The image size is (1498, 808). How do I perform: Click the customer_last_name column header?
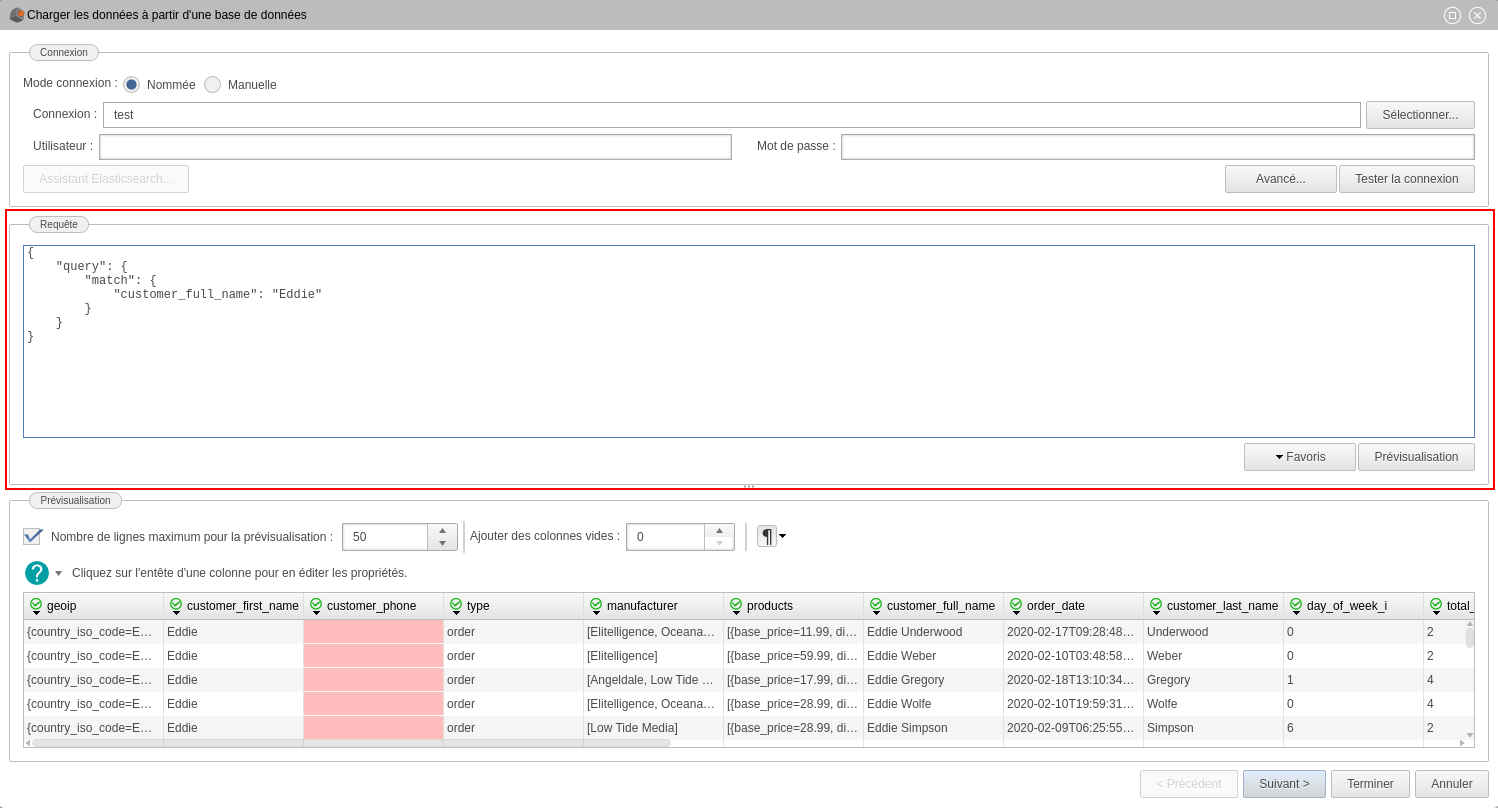pyautogui.click(x=1214, y=606)
